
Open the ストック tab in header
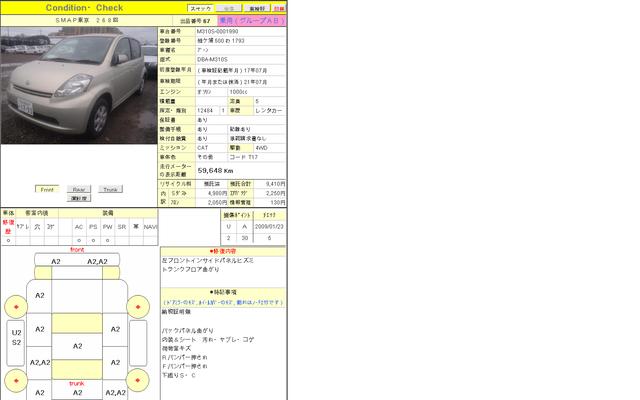click(x=200, y=8)
